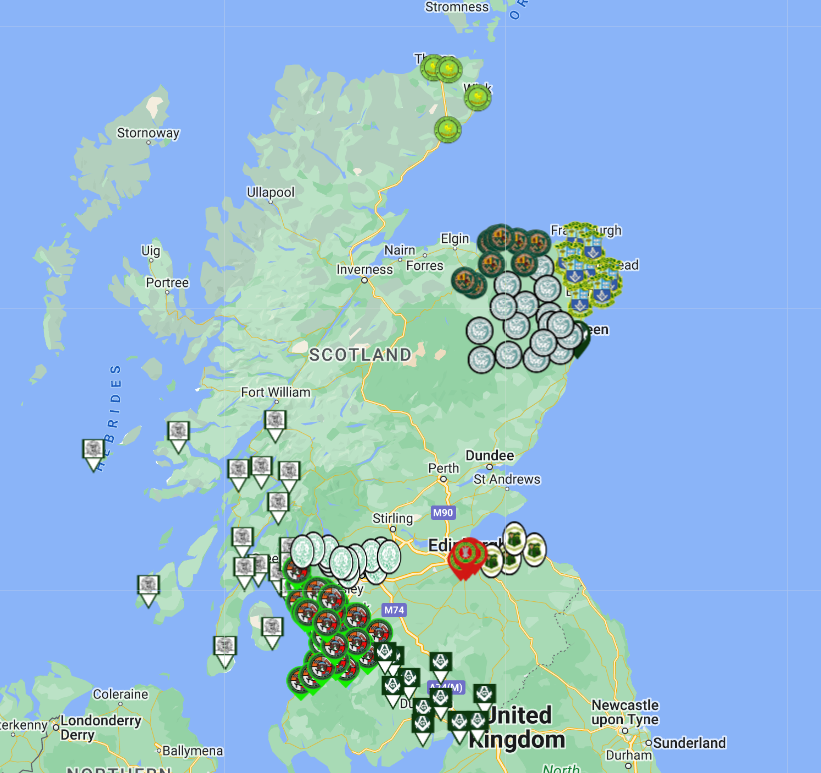Select the Stromness label in Orkney

coord(457,7)
